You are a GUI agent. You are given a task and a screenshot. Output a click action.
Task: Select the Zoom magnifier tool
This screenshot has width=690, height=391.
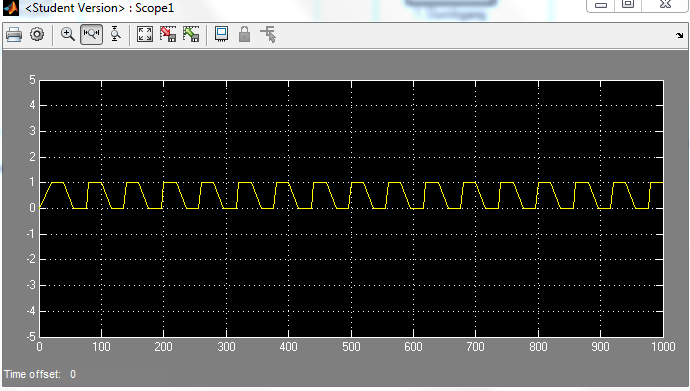[x=68, y=34]
